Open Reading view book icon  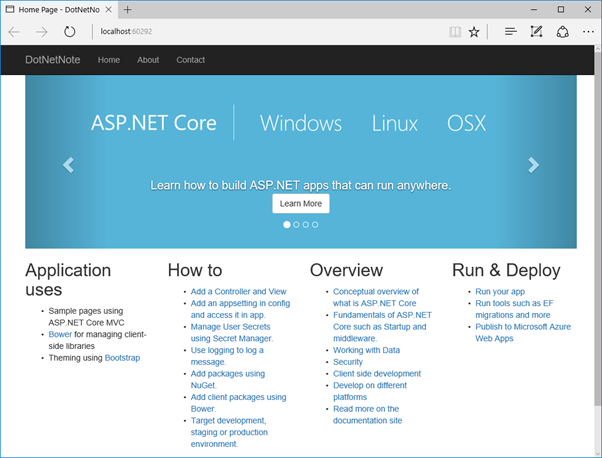point(455,32)
